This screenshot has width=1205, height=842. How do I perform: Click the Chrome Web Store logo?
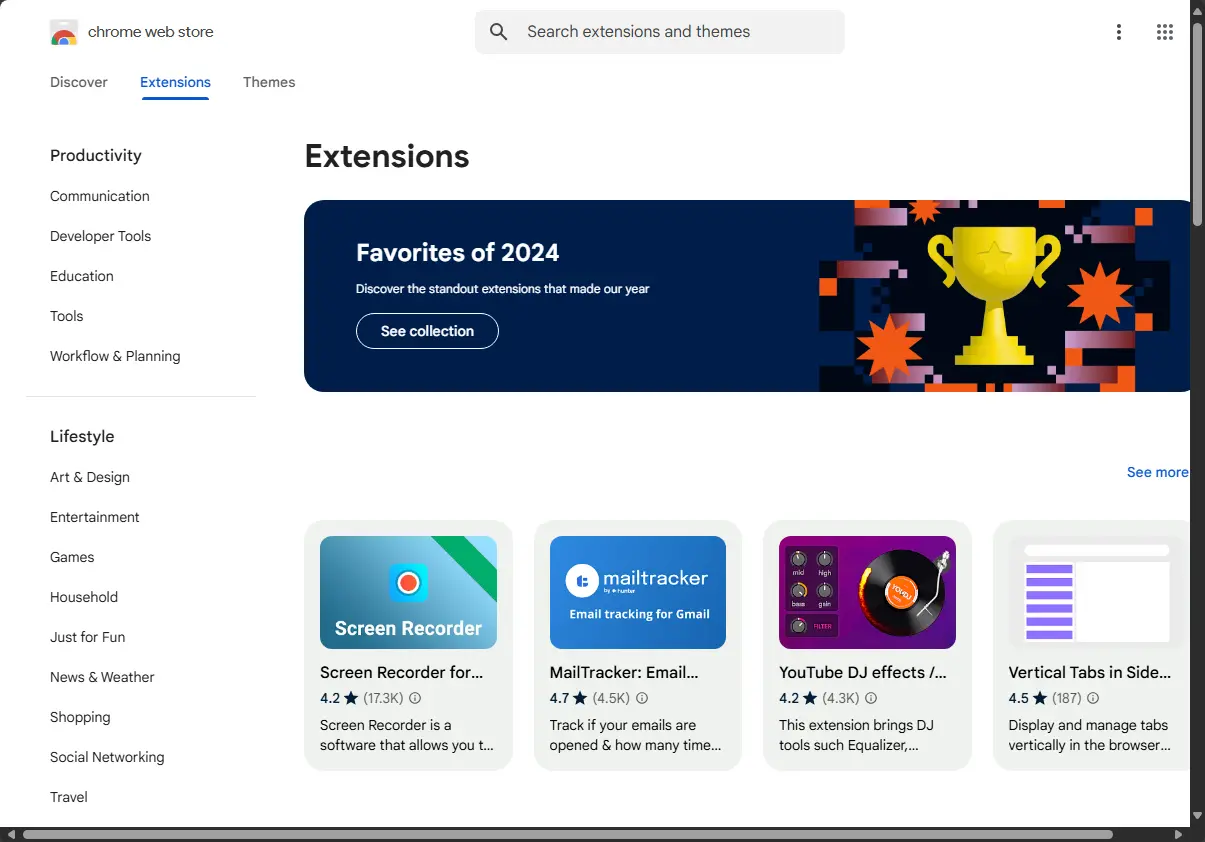64,31
